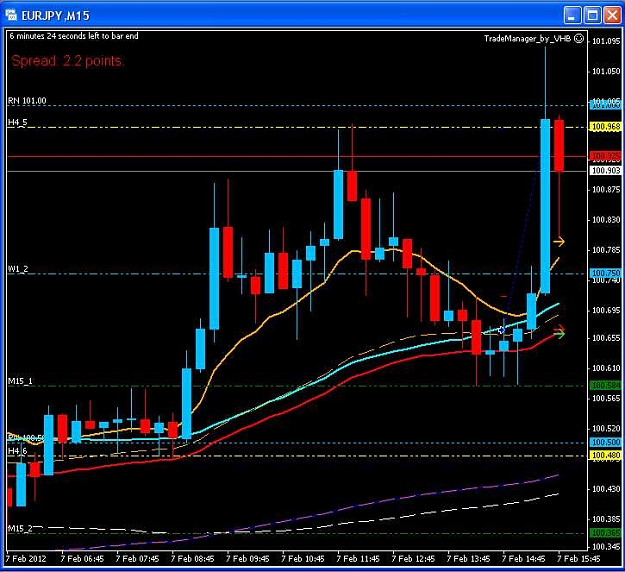Minimize the EURJPY chart window
Image resolution: width=625 pixels, height=572 pixels.
tap(572, 15)
